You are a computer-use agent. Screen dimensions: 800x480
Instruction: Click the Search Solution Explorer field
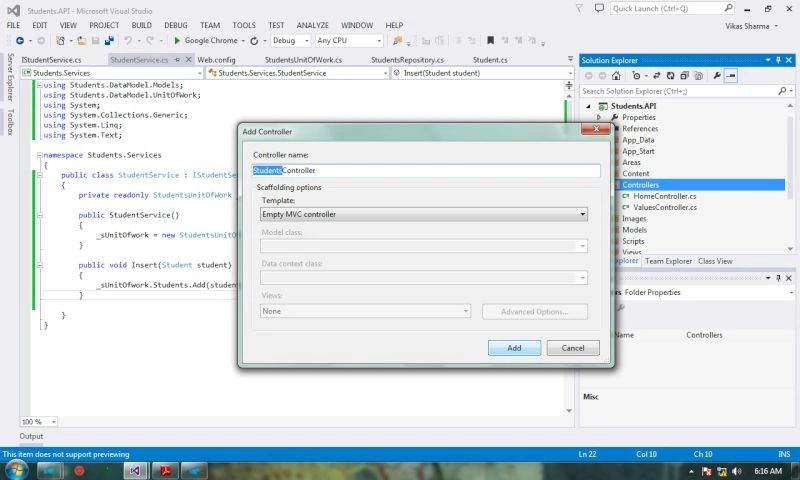pos(679,91)
